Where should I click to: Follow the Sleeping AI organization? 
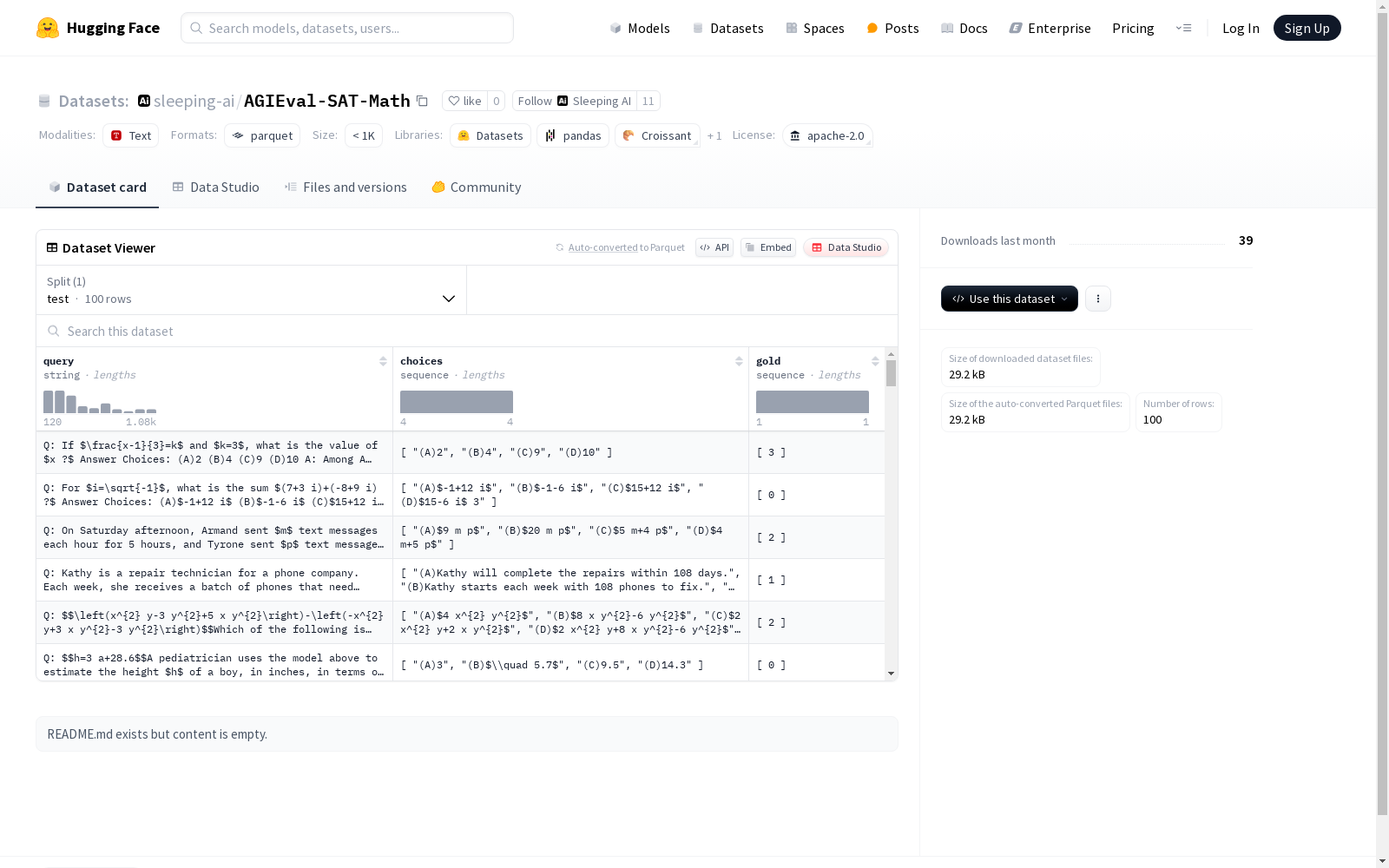click(574, 101)
